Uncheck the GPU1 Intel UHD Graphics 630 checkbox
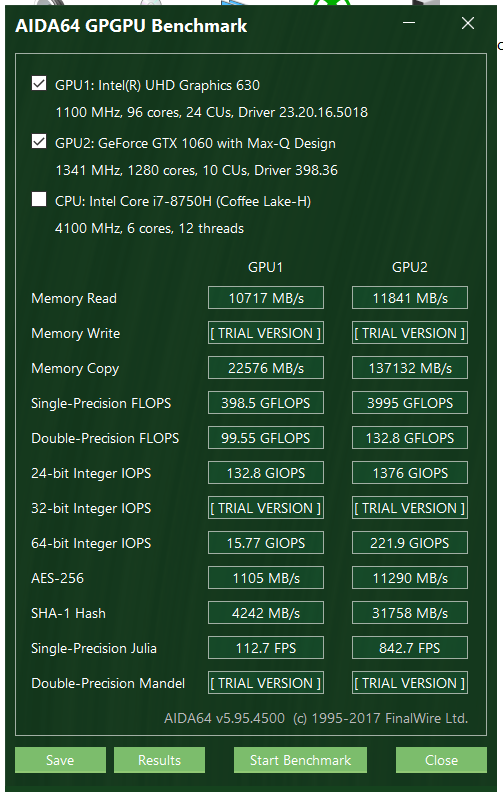This screenshot has height=796, width=503. click(x=39, y=83)
